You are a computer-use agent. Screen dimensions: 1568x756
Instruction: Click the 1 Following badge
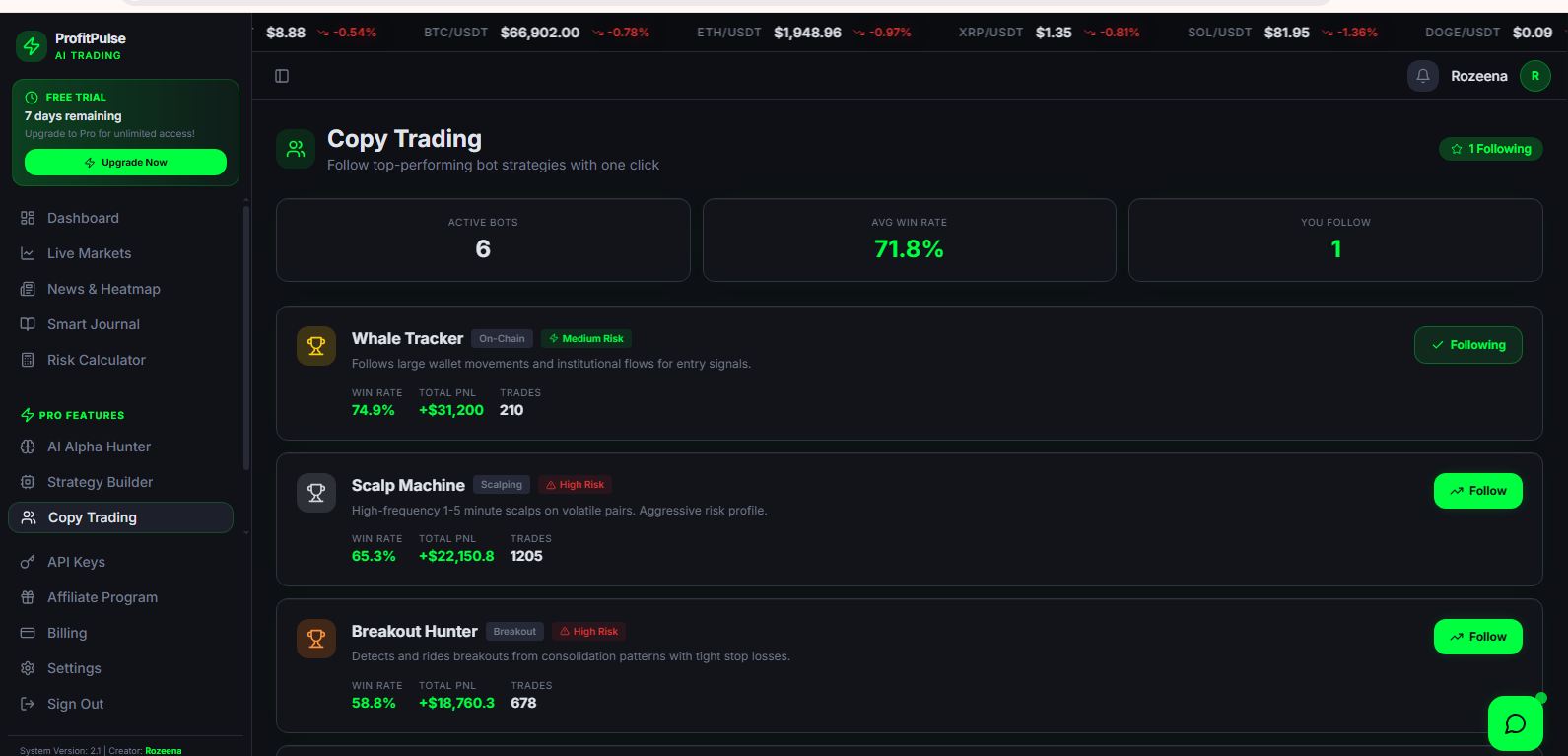coord(1491,149)
